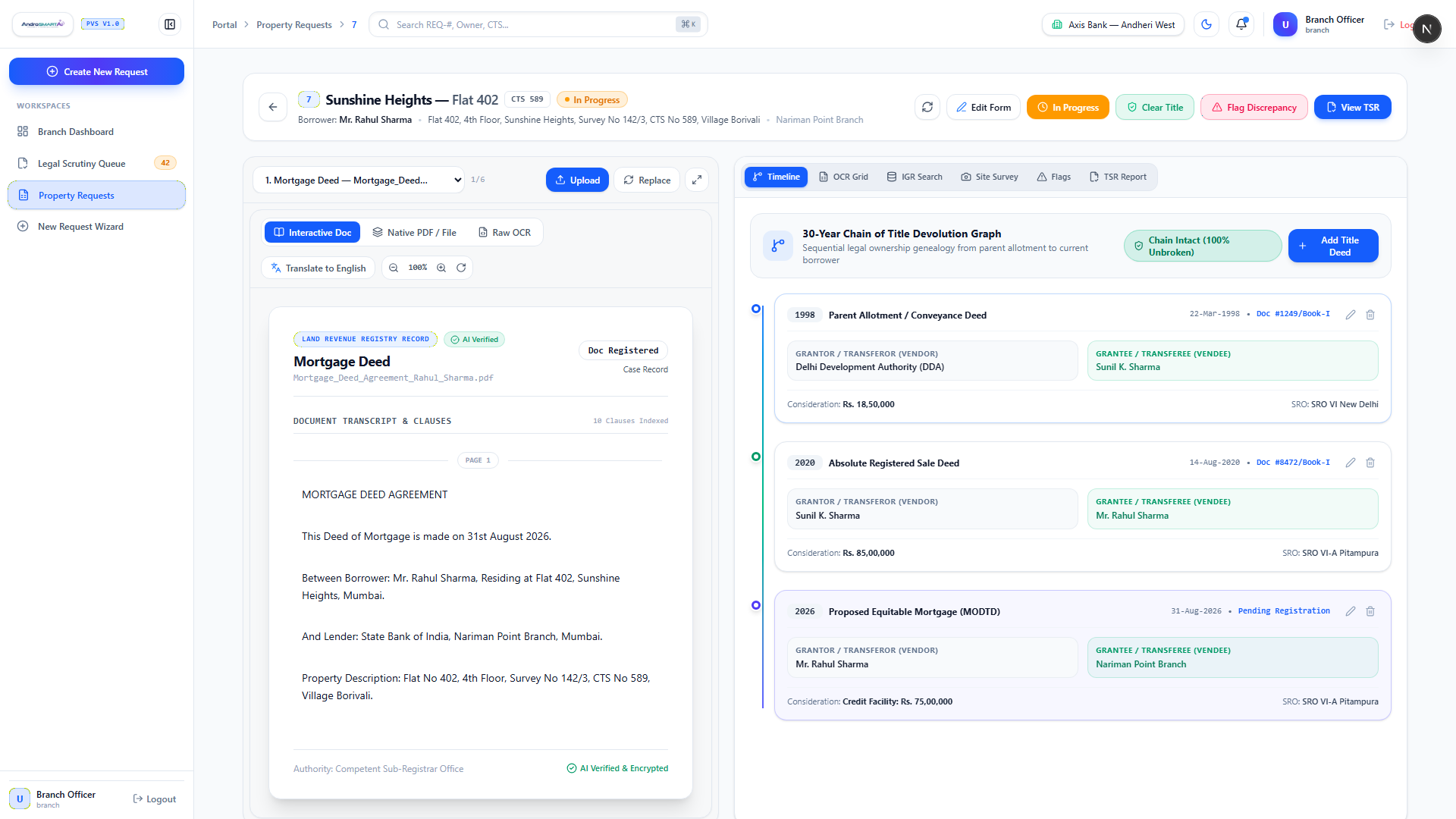Open Branch Dashboard workspace
This screenshot has height=819, width=1456.
point(96,132)
